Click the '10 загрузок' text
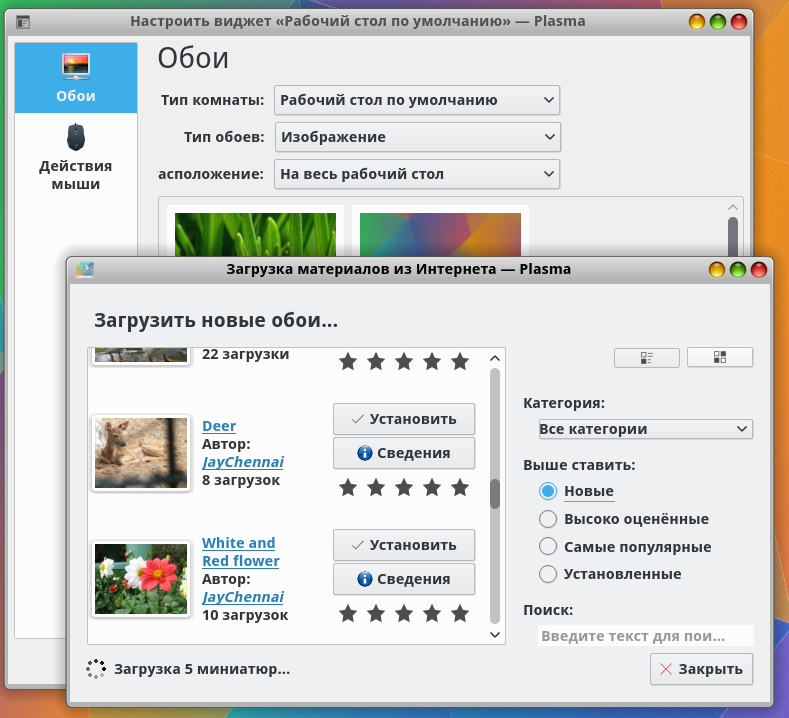789x718 pixels. [x=245, y=615]
